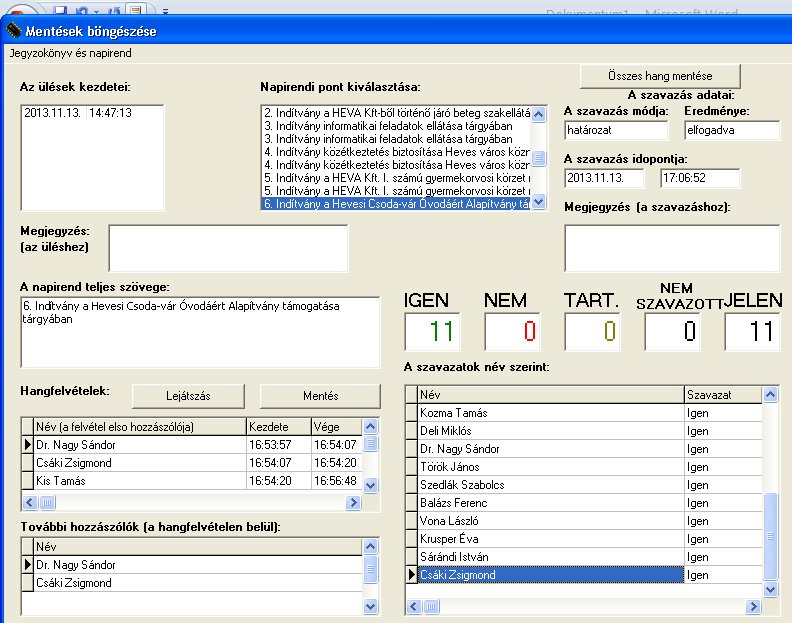This screenshot has width=792, height=623.
Task: Click the Lejátszás playback button
Action: [x=188, y=396]
